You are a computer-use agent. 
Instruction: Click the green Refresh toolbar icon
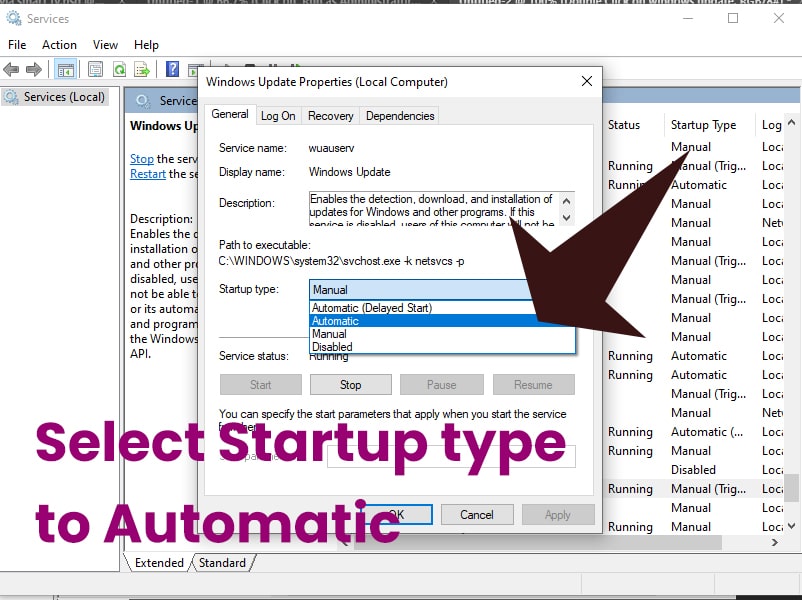pyautogui.click(x=120, y=70)
